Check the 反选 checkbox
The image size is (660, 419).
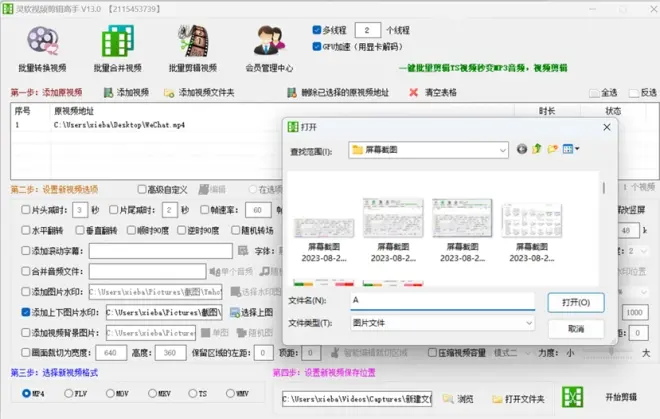[x=634, y=93]
